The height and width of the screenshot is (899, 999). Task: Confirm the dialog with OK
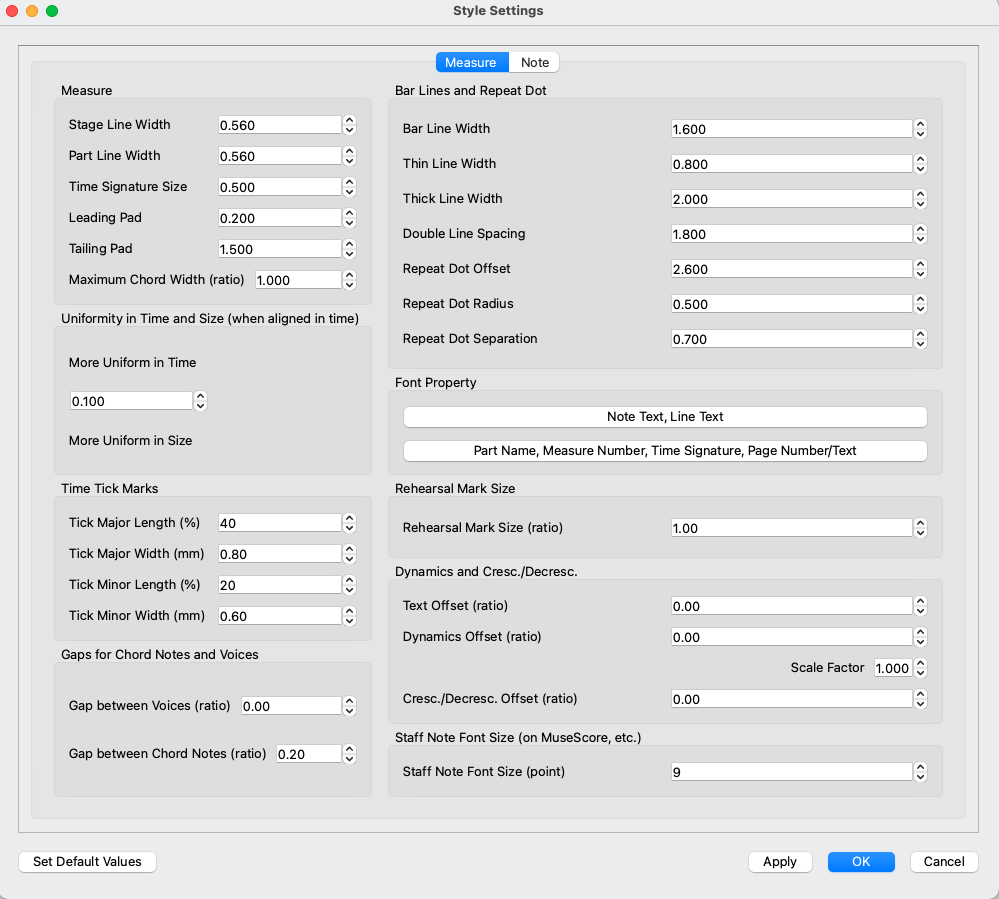(x=861, y=861)
